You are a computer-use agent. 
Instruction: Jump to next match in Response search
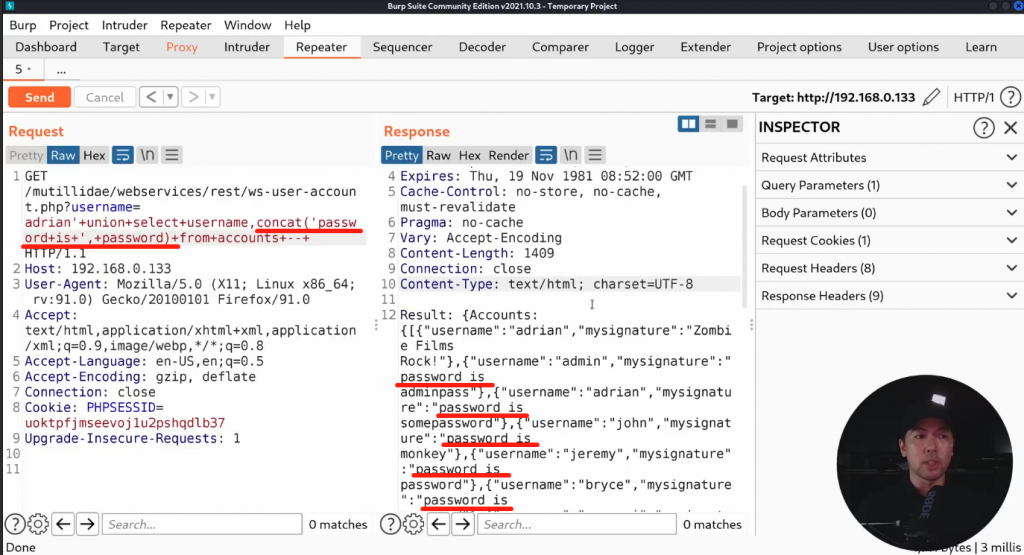463,524
